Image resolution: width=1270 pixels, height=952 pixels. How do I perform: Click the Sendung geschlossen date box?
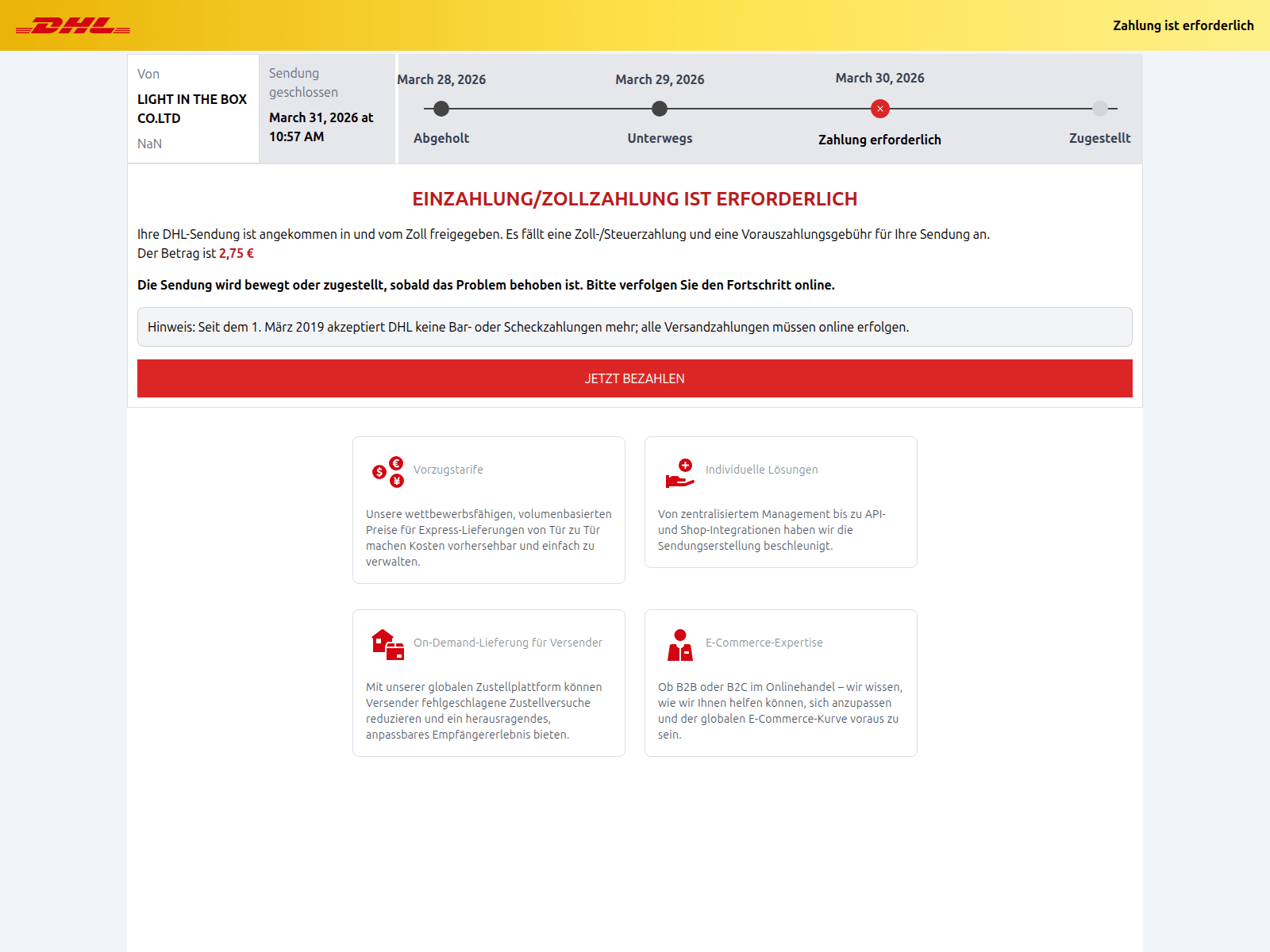coord(327,109)
